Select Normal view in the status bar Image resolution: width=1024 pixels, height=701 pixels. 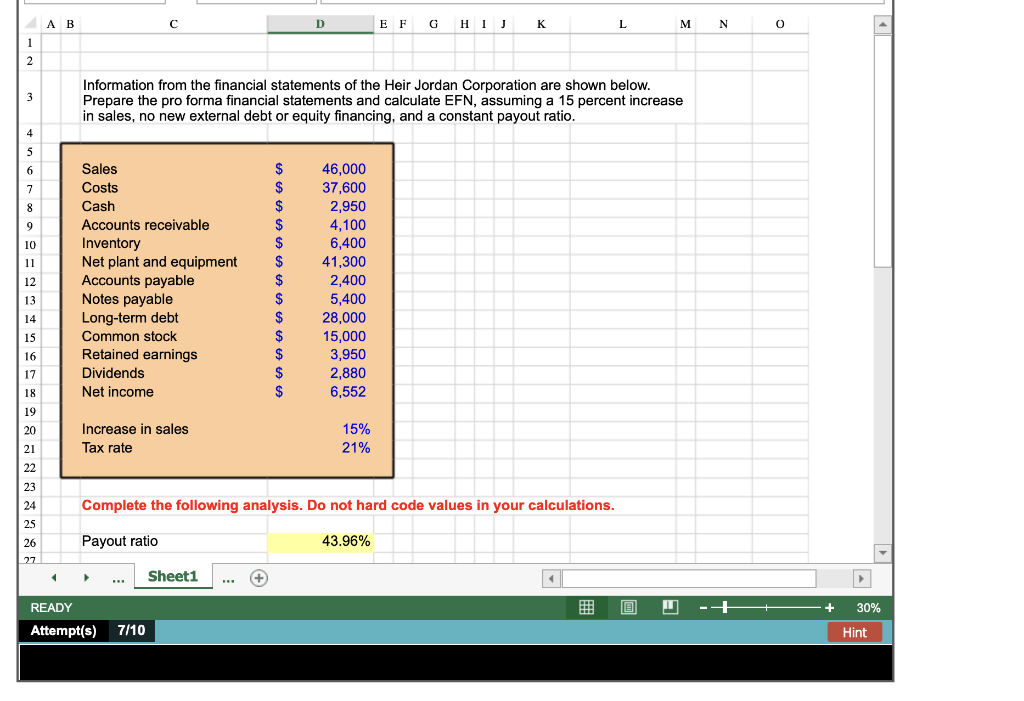[x=586, y=607]
